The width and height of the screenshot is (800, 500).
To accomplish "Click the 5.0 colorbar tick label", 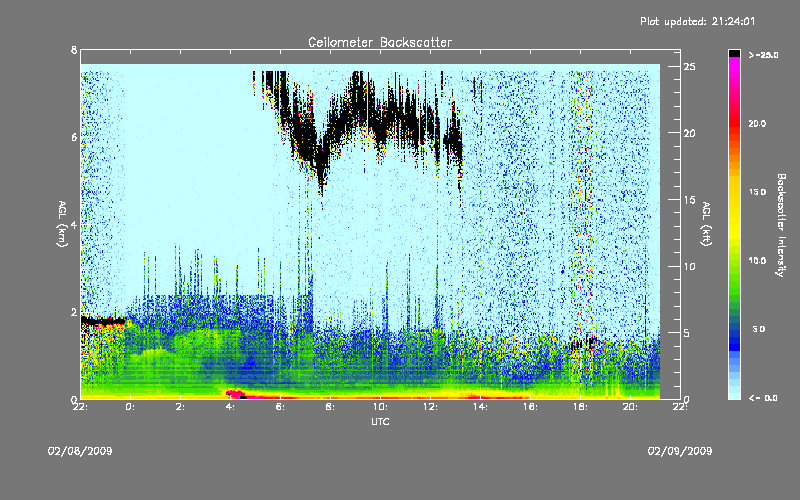I will click(x=759, y=329).
